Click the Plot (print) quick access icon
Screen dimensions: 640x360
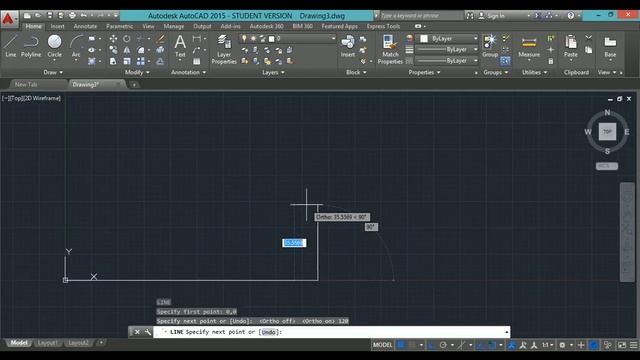click(72, 16)
